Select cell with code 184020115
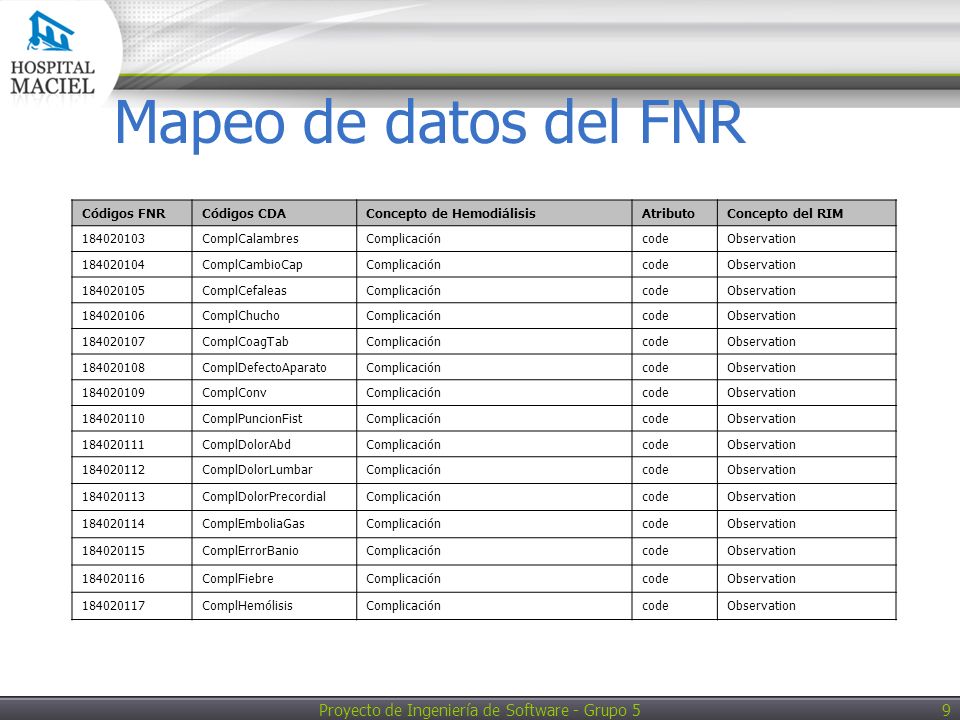The width and height of the screenshot is (960, 720). pos(132,550)
